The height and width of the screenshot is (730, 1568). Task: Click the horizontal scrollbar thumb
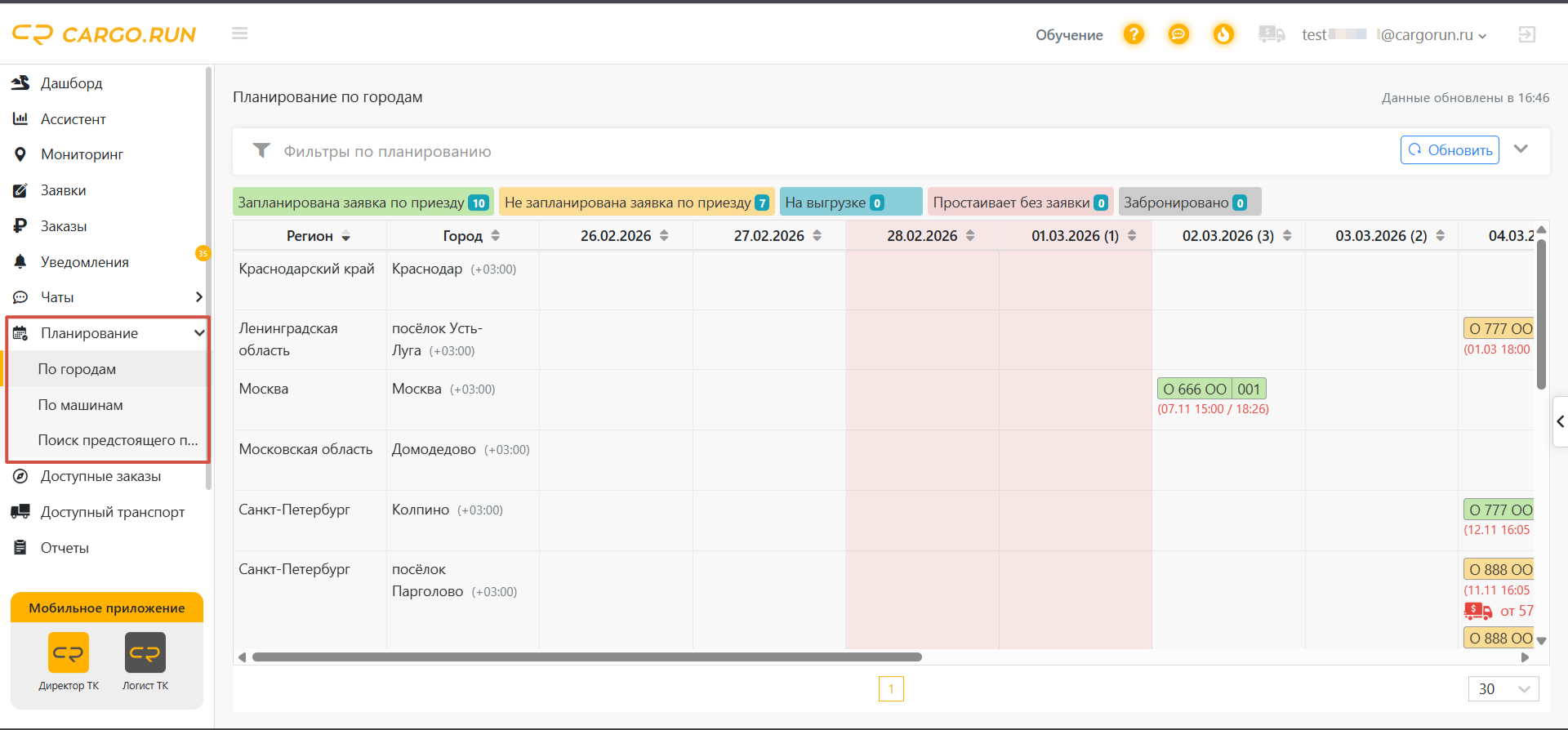point(587,657)
